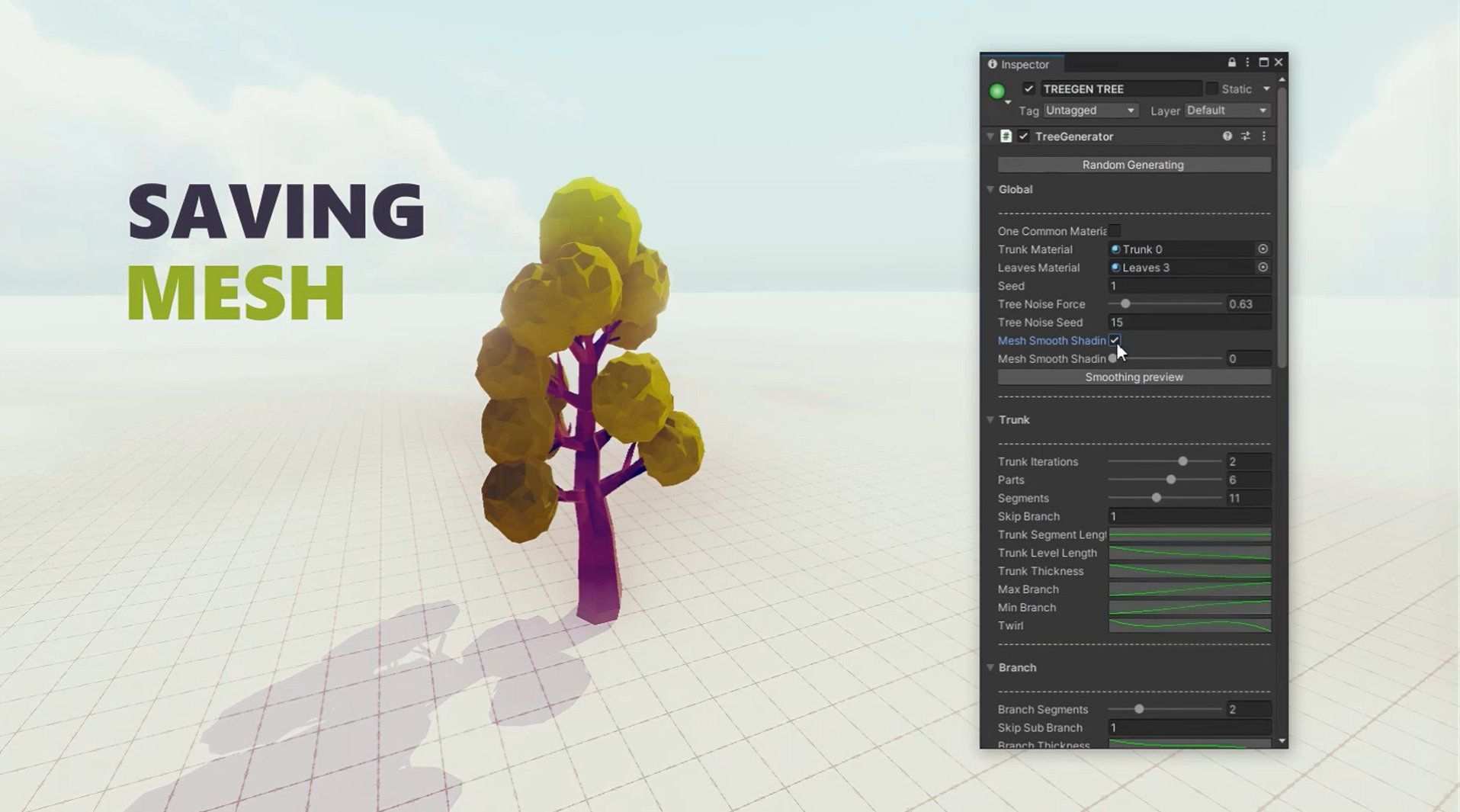Viewport: 1460px width, 812px height.
Task: Click the Random Generating button
Action: [x=1134, y=165]
